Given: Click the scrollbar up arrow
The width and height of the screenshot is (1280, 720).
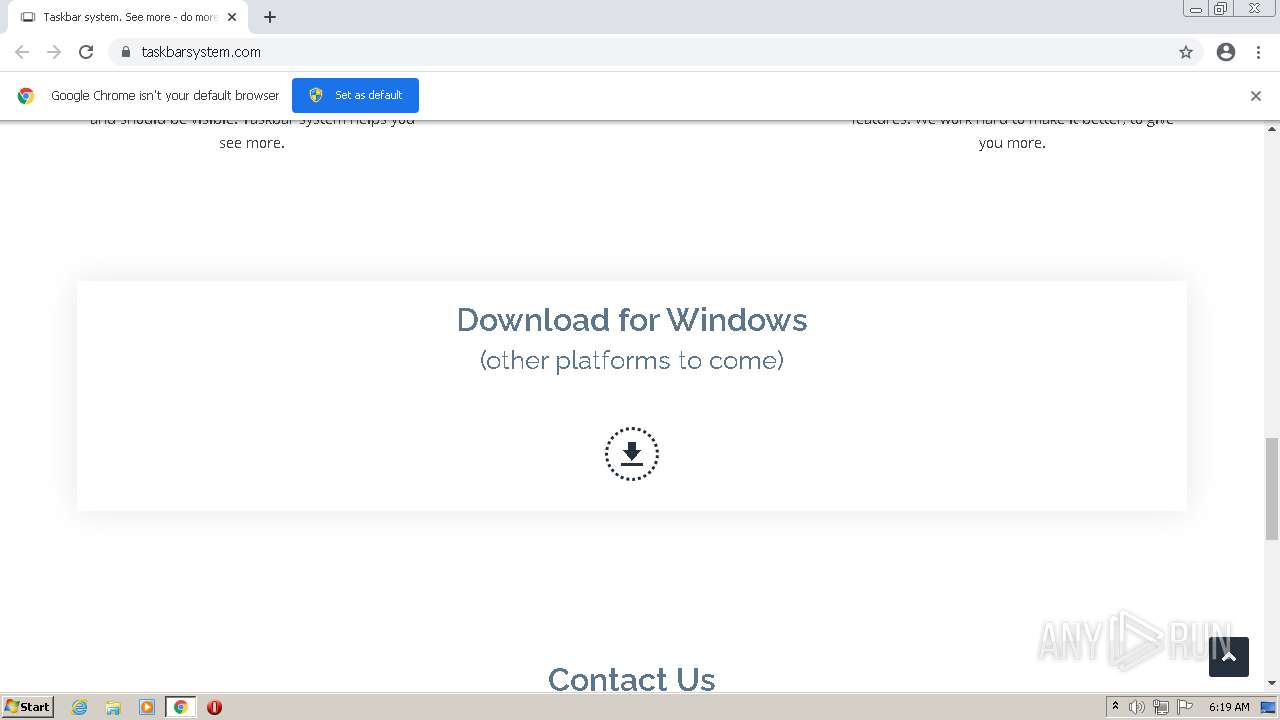Looking at the screenshot, I should pos(1272,129).
